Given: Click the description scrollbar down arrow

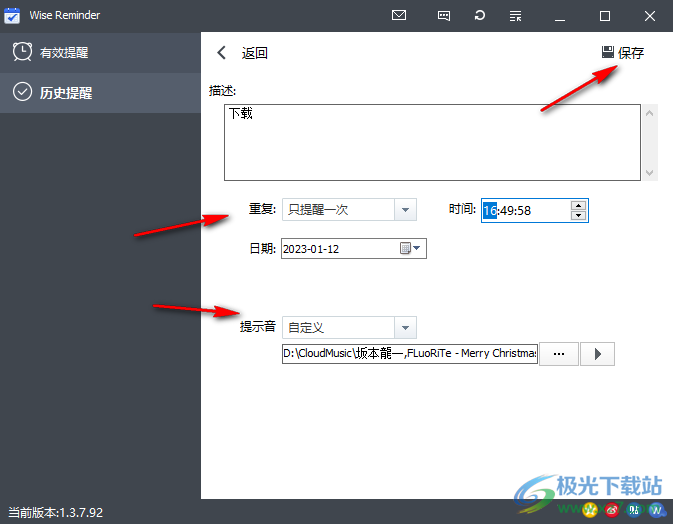Looking at the screenshot, I should coord(649,173).
